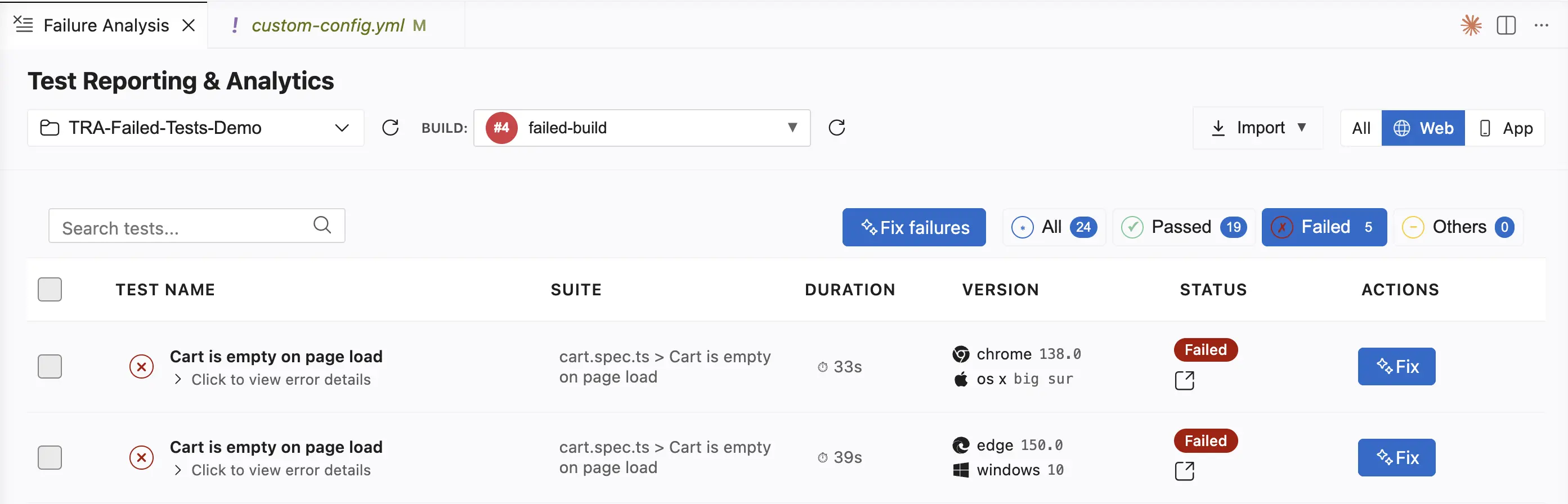This screenshot has height=504, width=1568.
Task: Click the SUITE column header
Action: [x=576, y=290]
